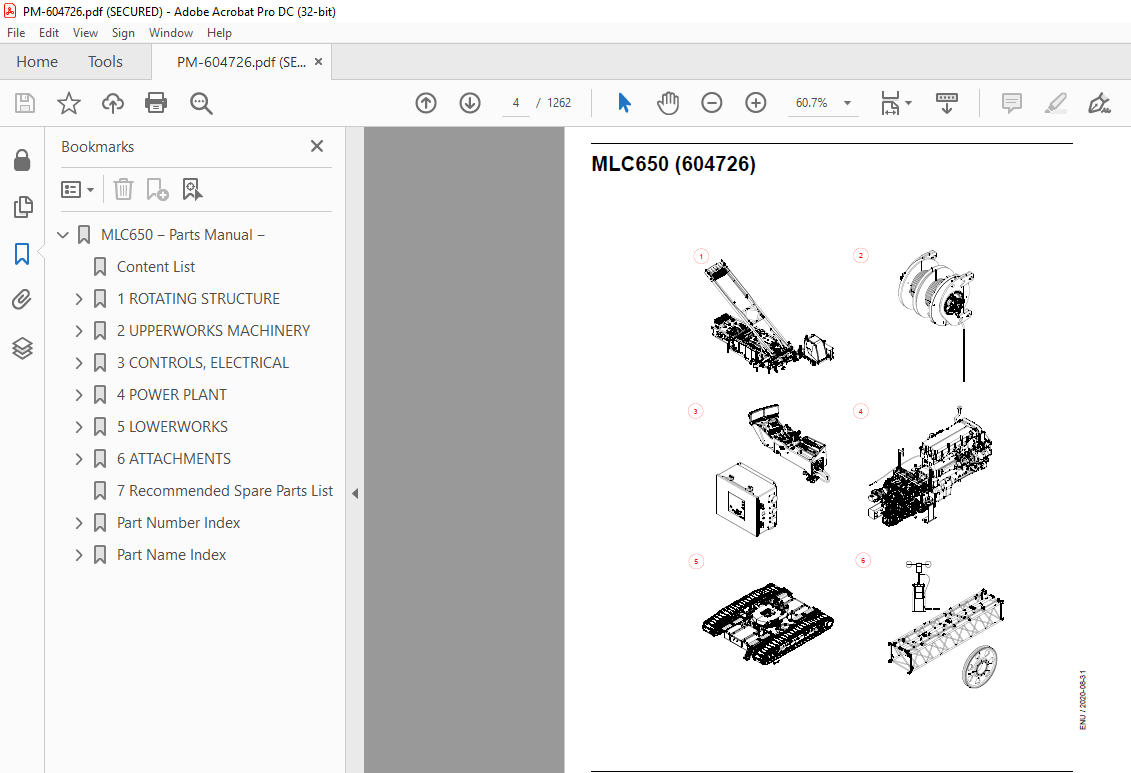Screen dimensions: 1131x773
Task: Collapse the navigation pane splitter arrow
Action: 355,493
